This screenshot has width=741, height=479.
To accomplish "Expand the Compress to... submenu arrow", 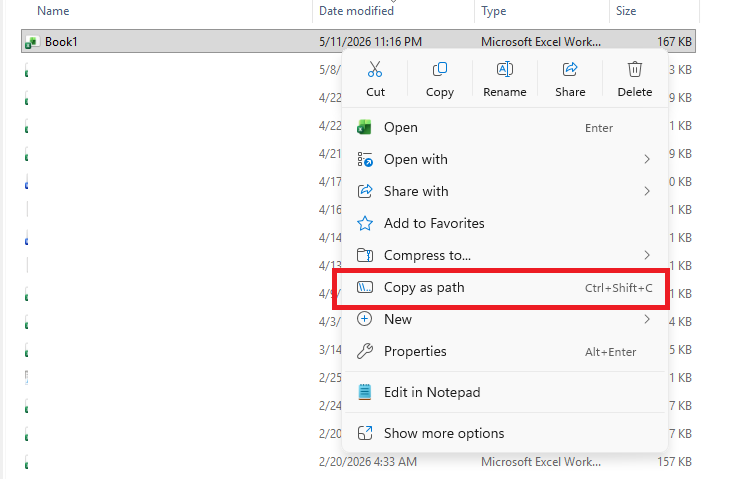I will pyautogui.click(x=647, y=255).
